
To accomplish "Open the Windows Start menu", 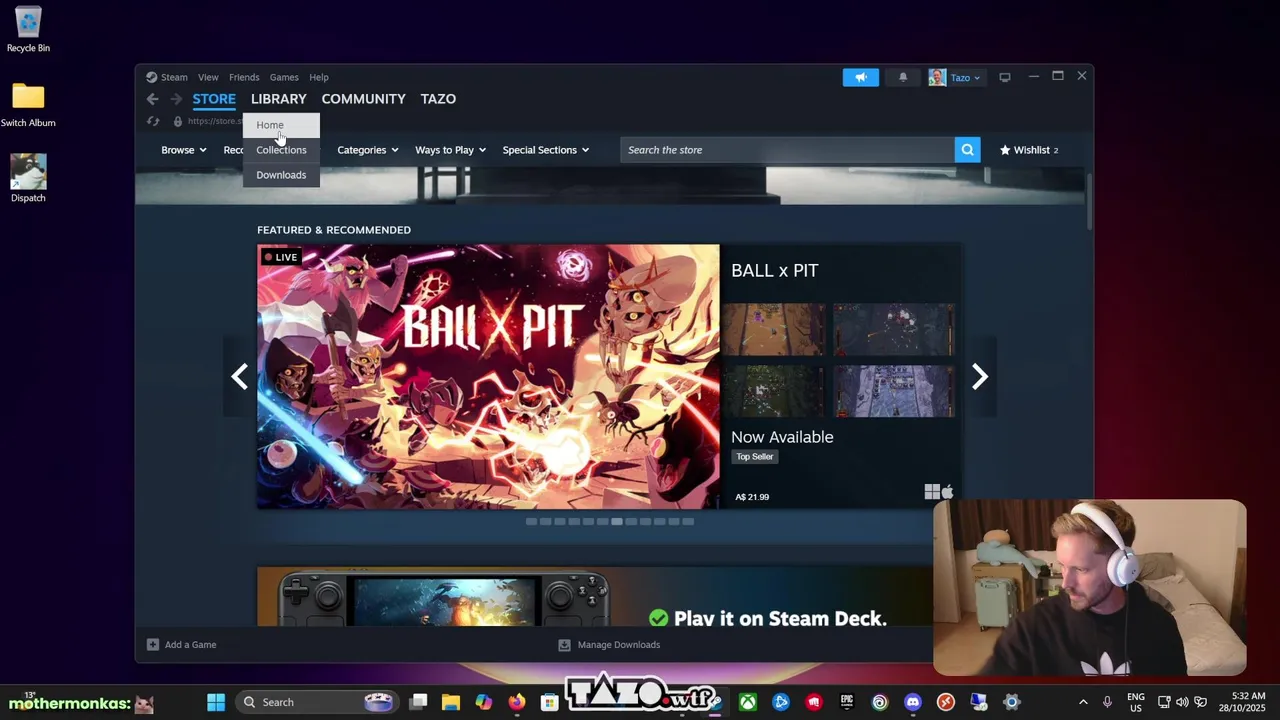I will 216,702.
